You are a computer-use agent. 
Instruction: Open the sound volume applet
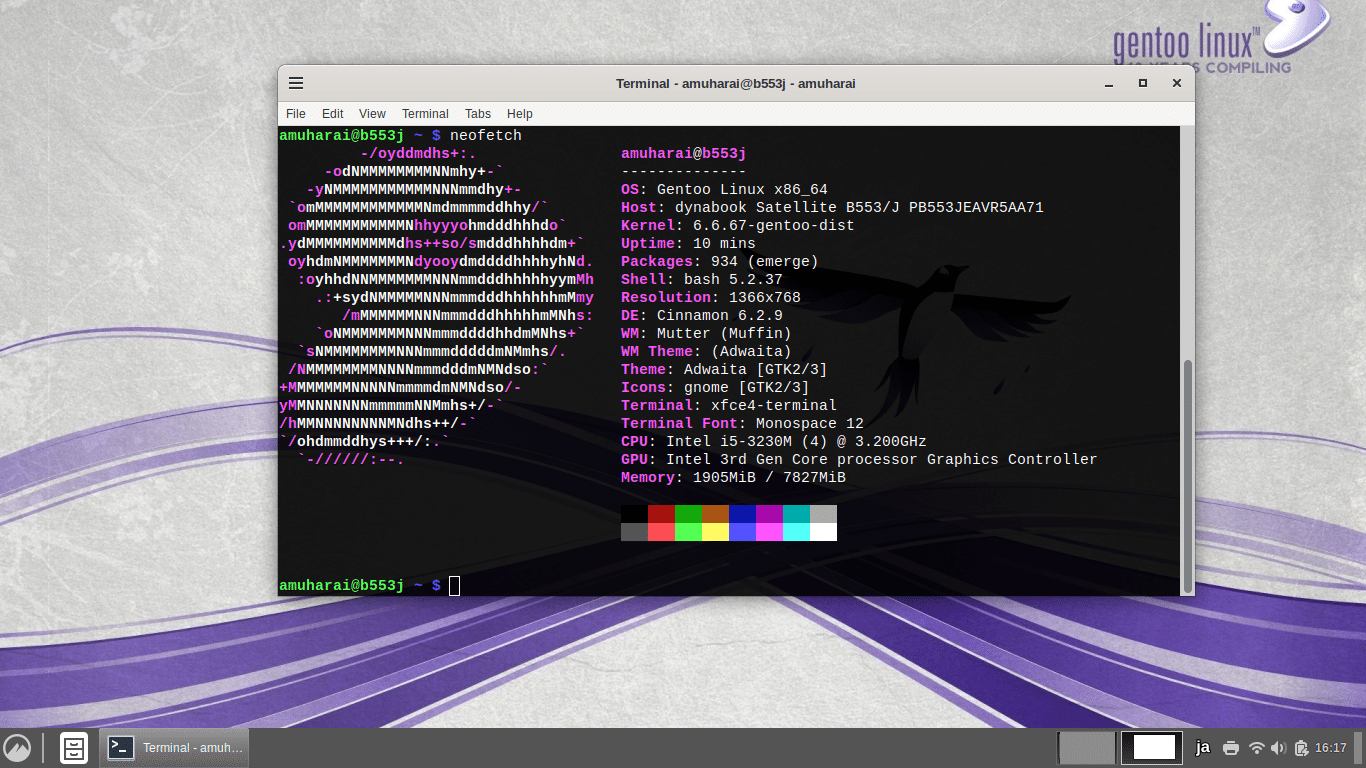coord(1279,747)
